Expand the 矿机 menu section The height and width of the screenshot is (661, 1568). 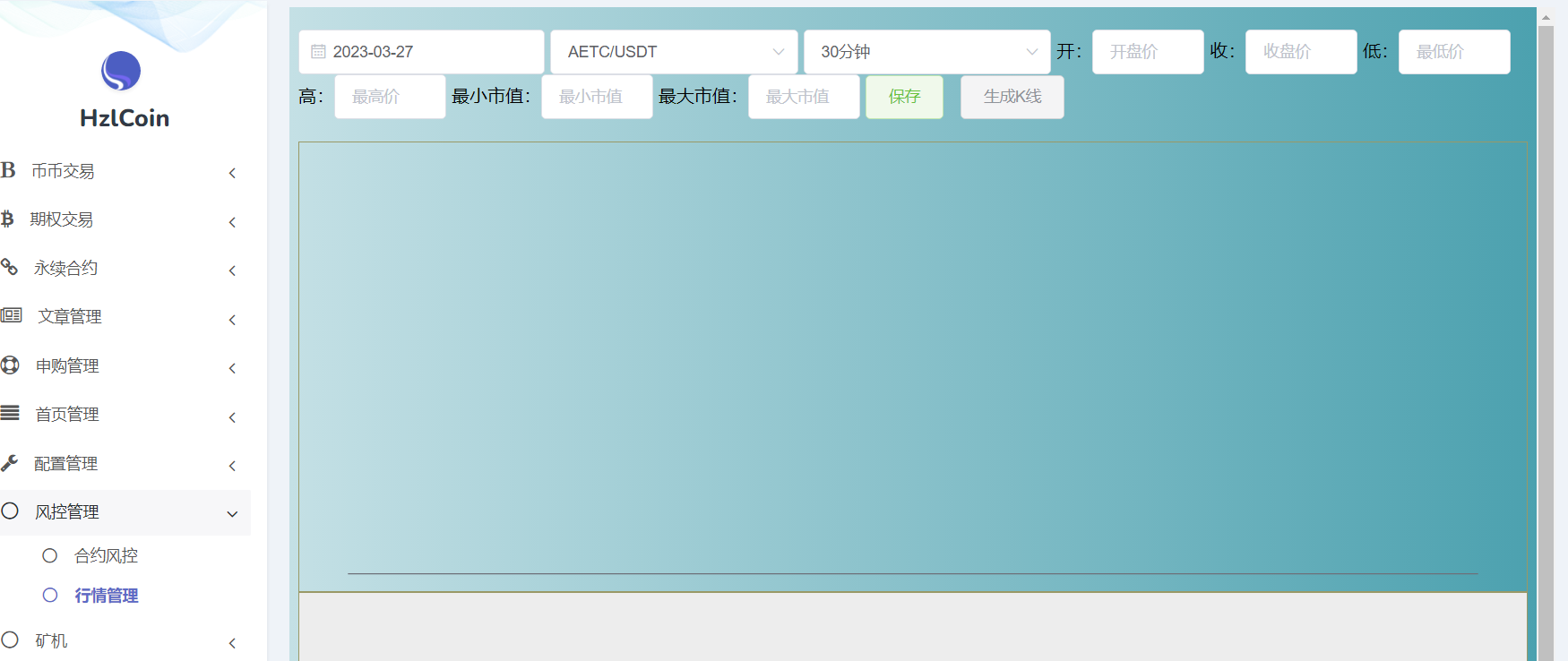232,642
